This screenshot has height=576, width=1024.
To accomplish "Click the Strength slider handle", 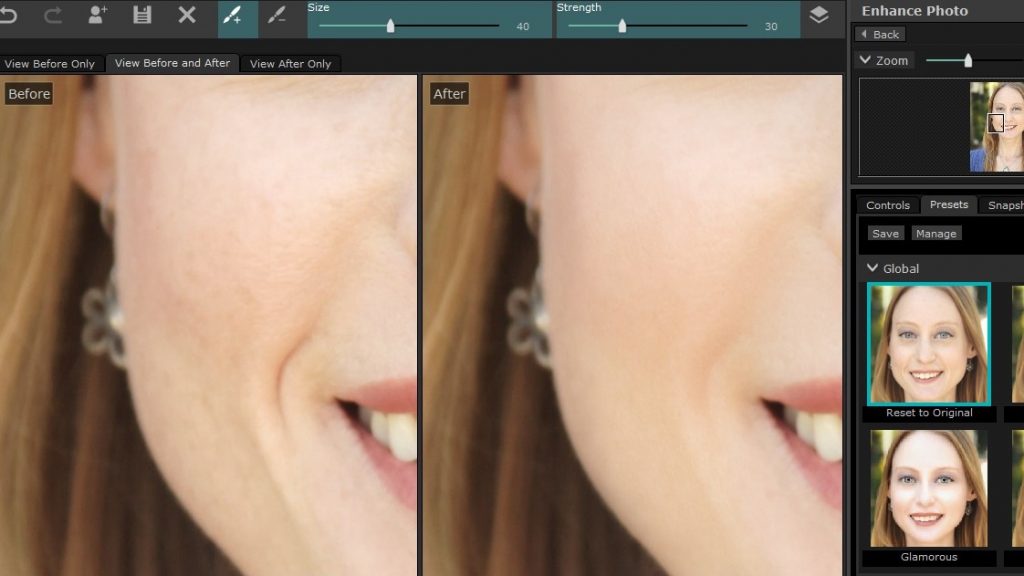I will click(x=622, y=26).
